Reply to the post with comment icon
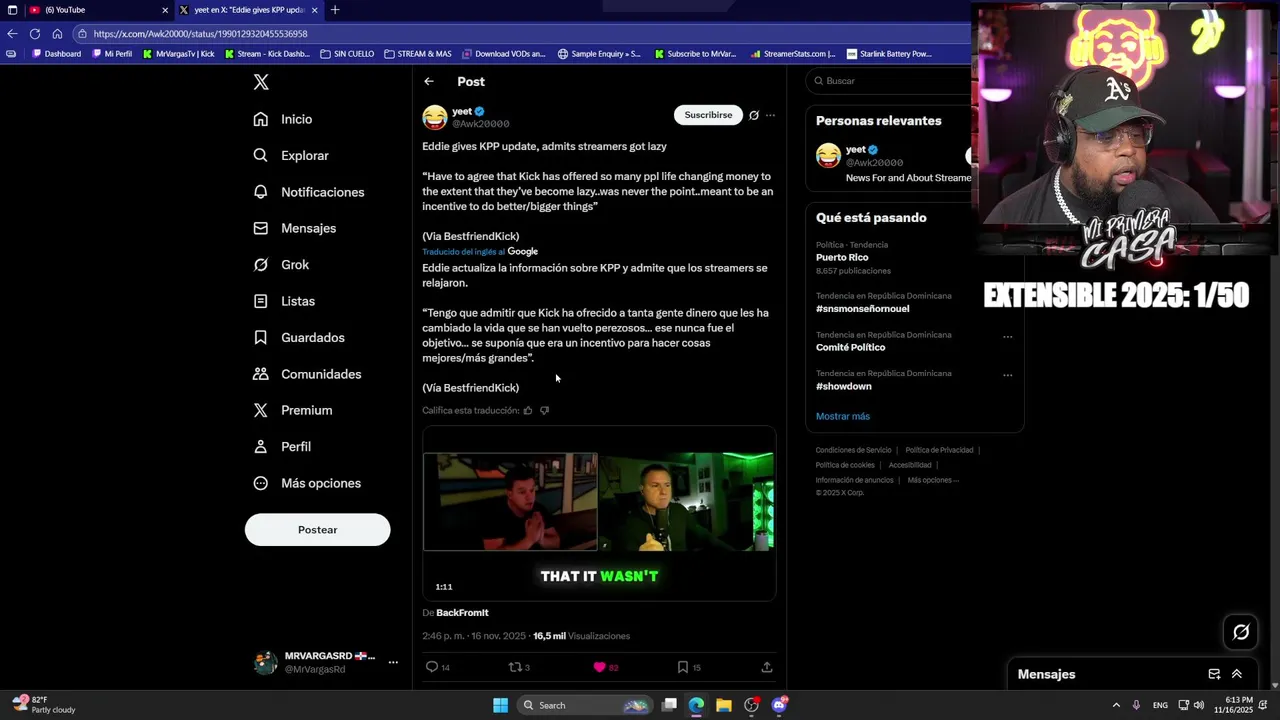 click(432, 667)
